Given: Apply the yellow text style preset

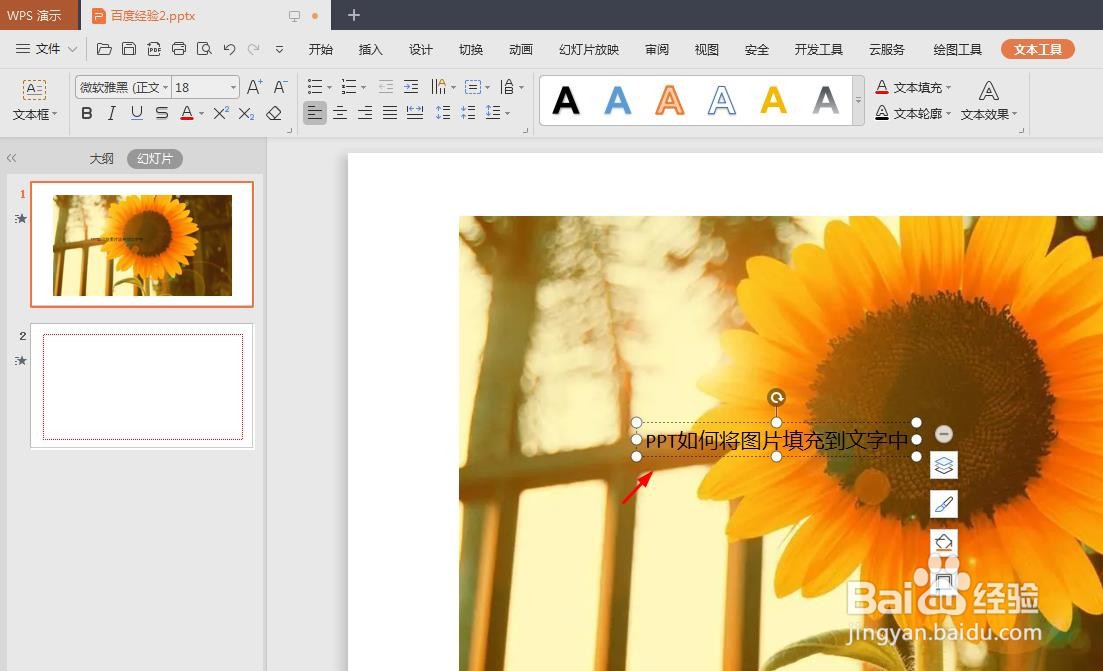Looking at the screenshot, I should 773,101.
